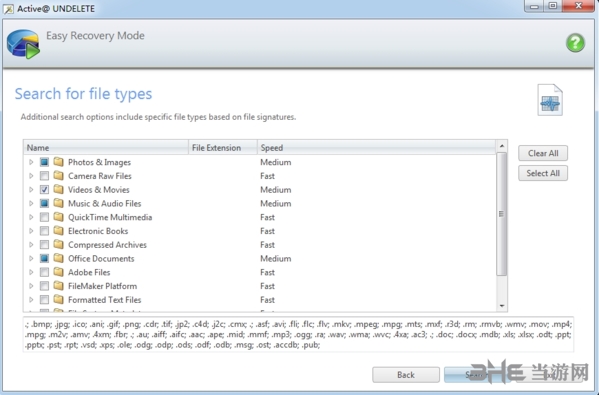Expand the Adobe Files tree node
This screenshot has height=395, width=599.
(x=31, y=272)
